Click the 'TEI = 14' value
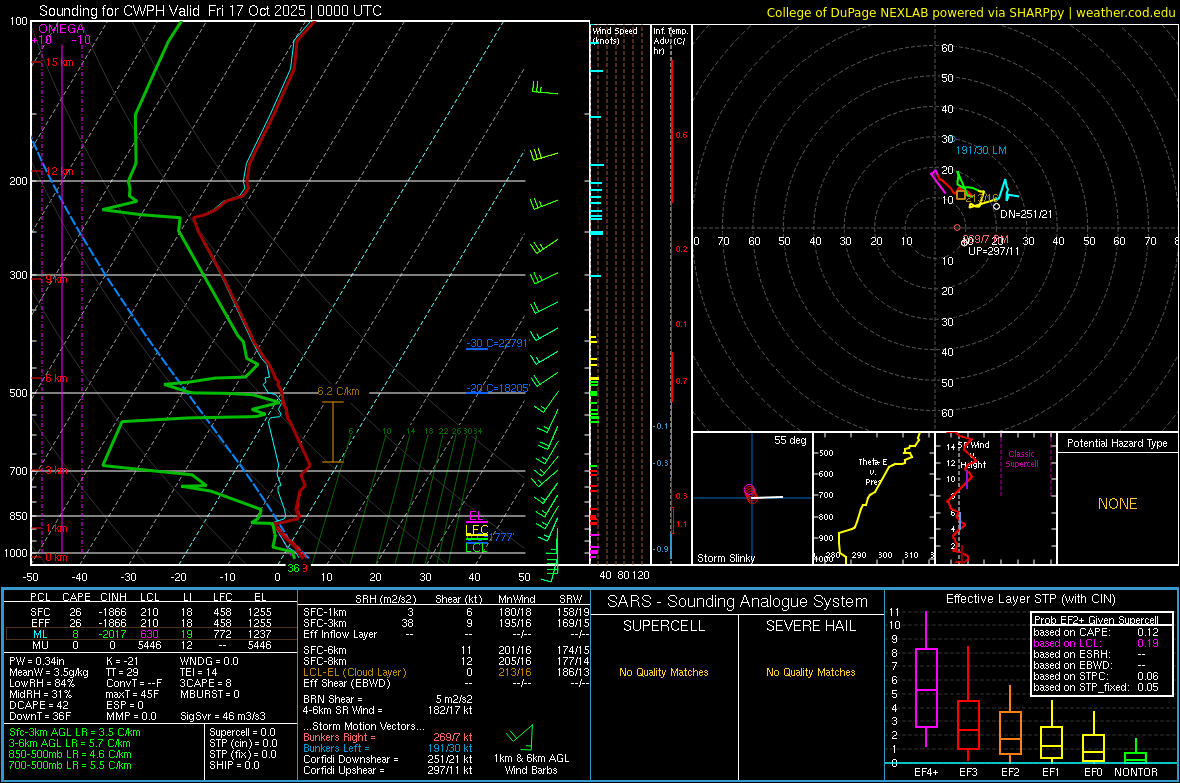Screen dimensions: 1180x783 tap(199, 672)
